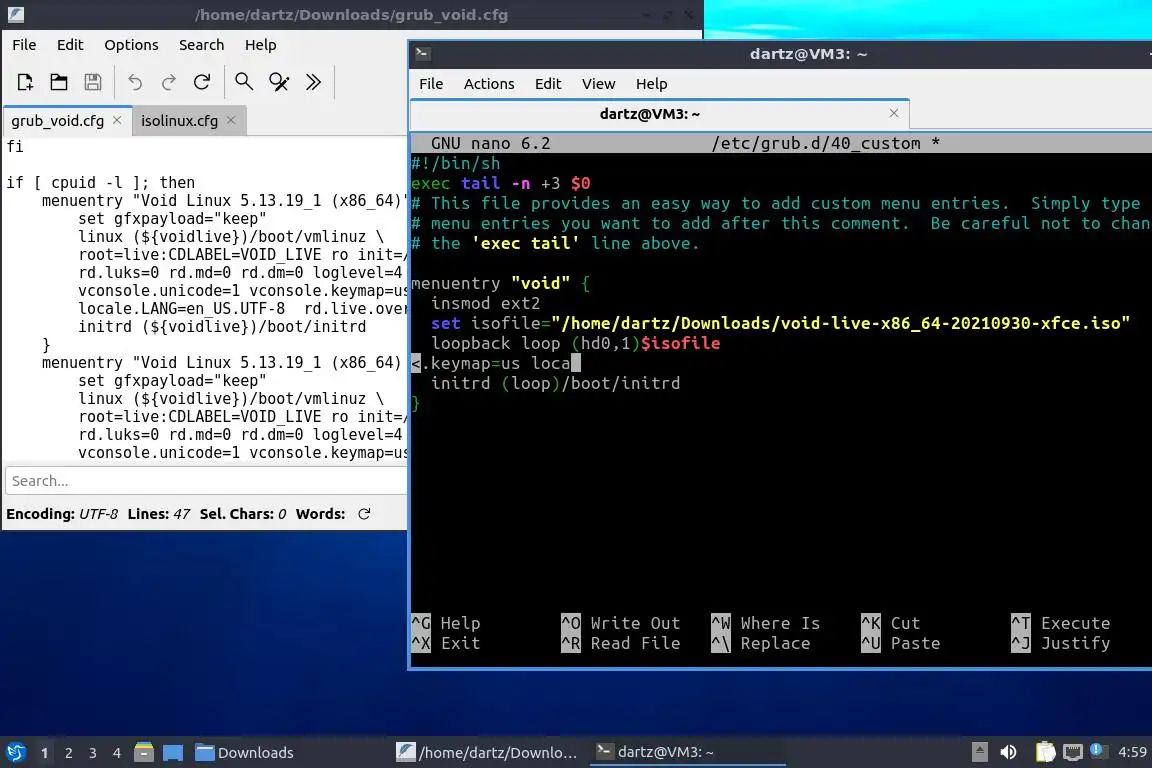
Task: Click the ^O Write Out shortcut in nano
Action: coord(621,623)
